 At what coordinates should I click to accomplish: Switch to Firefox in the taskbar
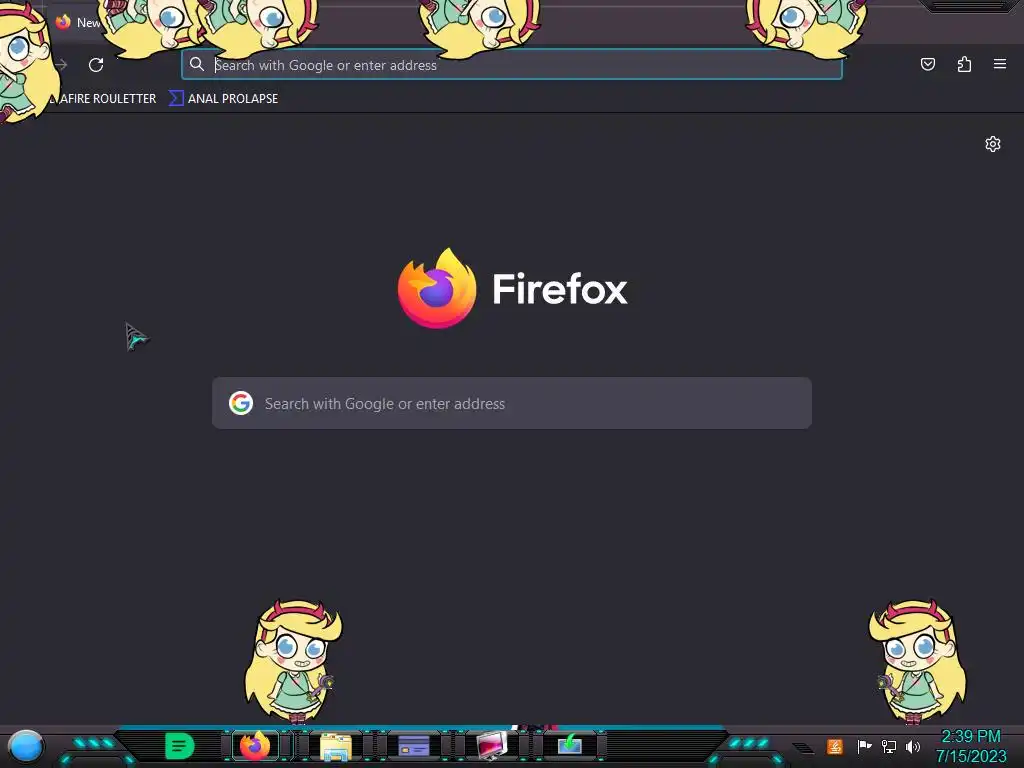click(x=255, y=746)
